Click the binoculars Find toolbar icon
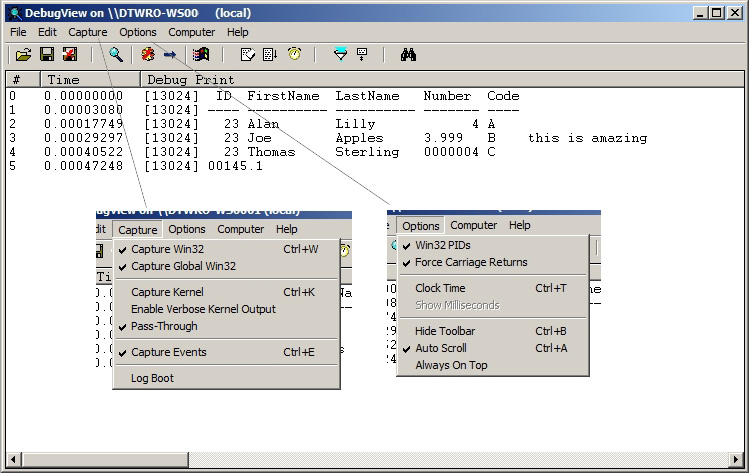Image resolution: width=749 pixels, height=473 pixels. coord(408,54)
